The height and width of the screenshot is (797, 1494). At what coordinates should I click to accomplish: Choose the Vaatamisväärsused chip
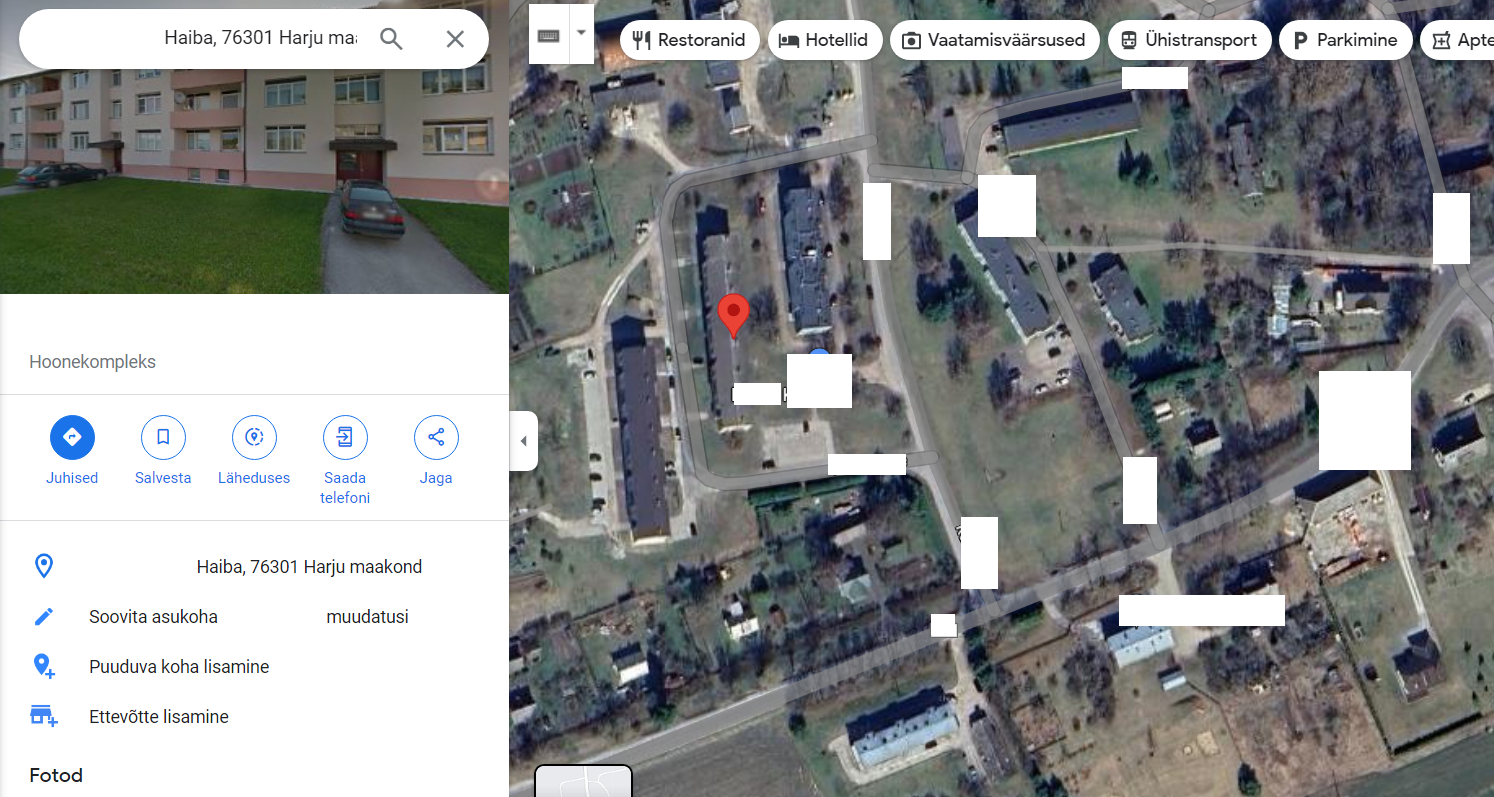(x=994, y=40)
